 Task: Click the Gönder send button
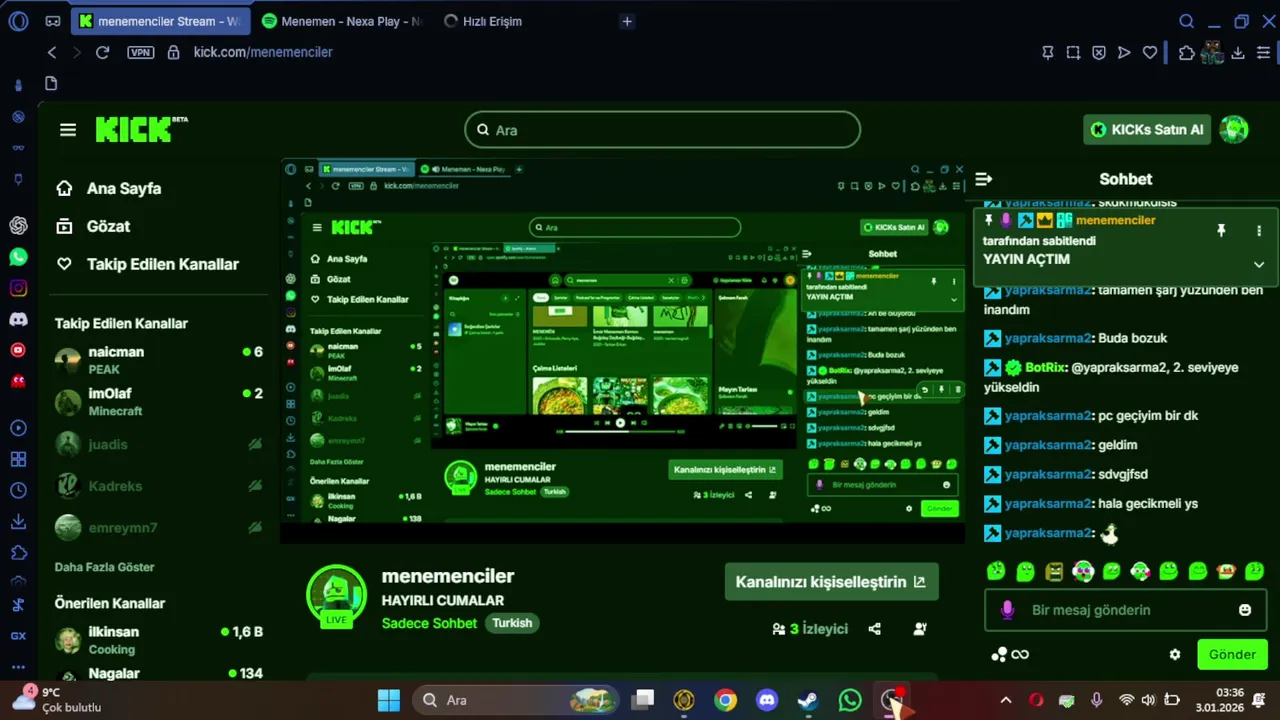tap(1232, 655)
